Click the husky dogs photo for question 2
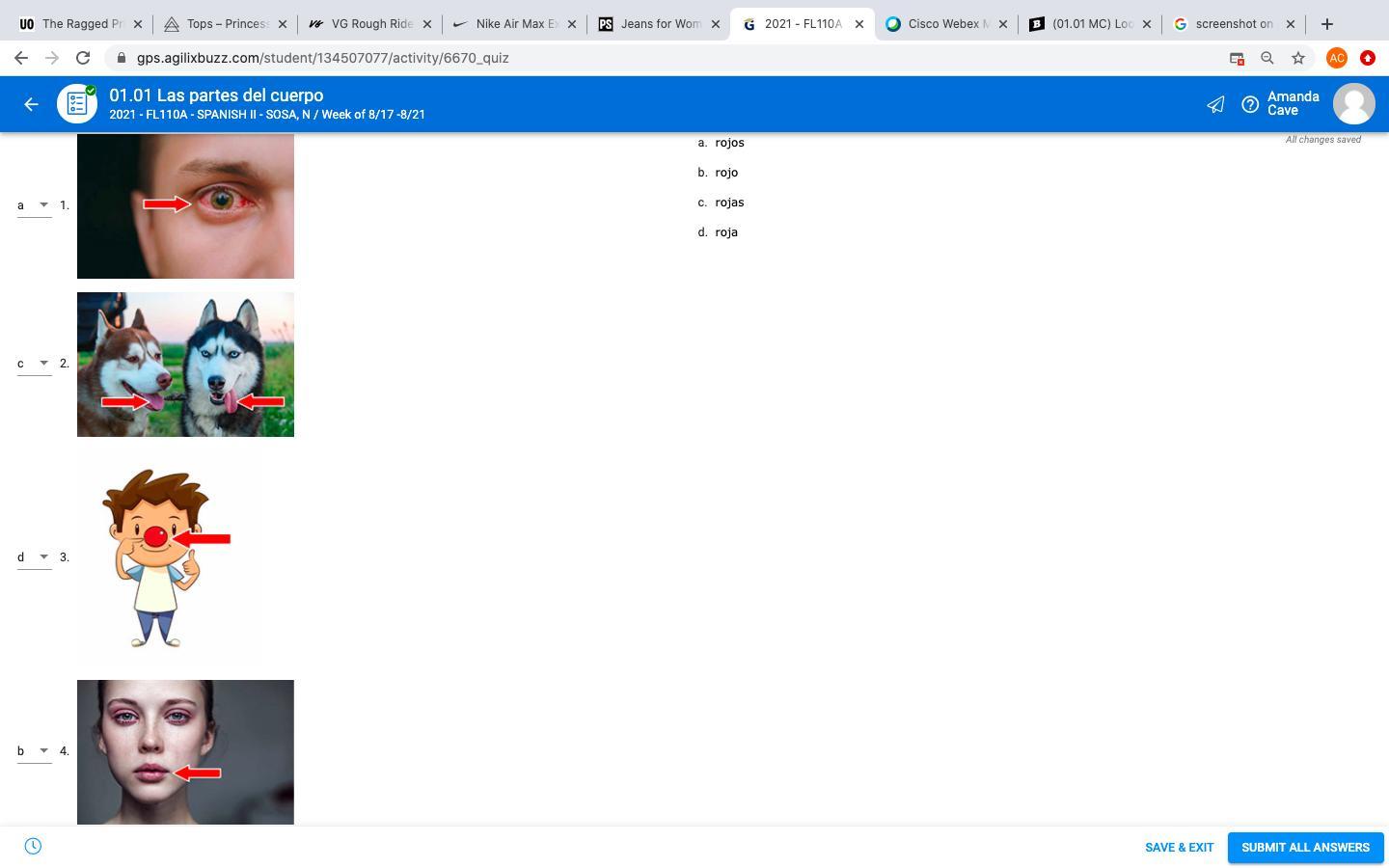The image size is (1389, 868). [x=185, y=365]
